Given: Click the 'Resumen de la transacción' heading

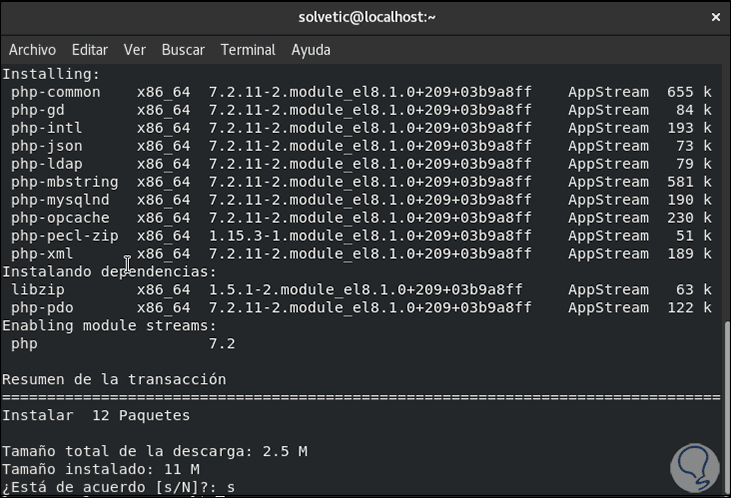Looking at the screenshot, I should point(114,380).
